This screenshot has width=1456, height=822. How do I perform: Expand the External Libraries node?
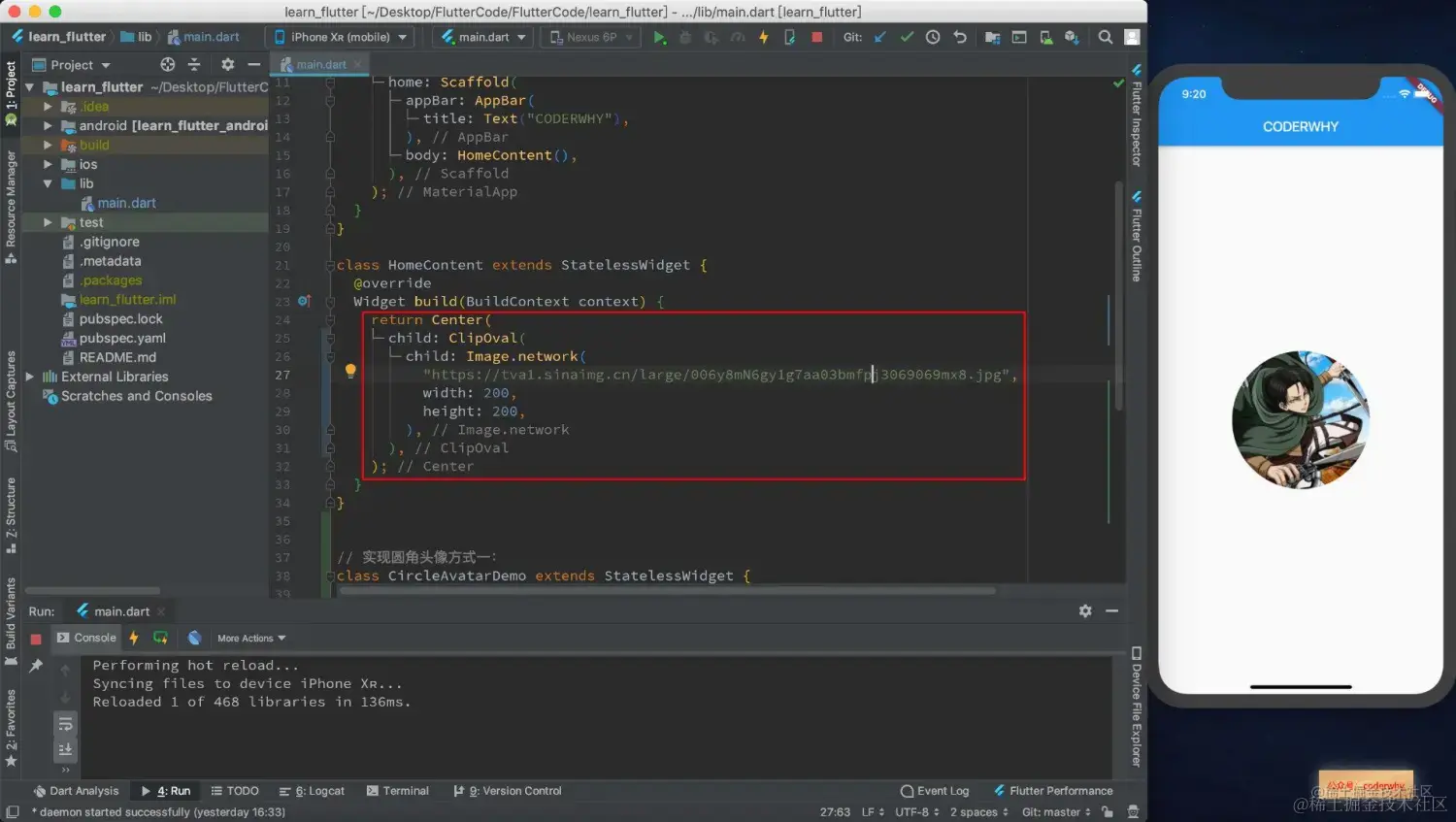(x=29, y=377)
